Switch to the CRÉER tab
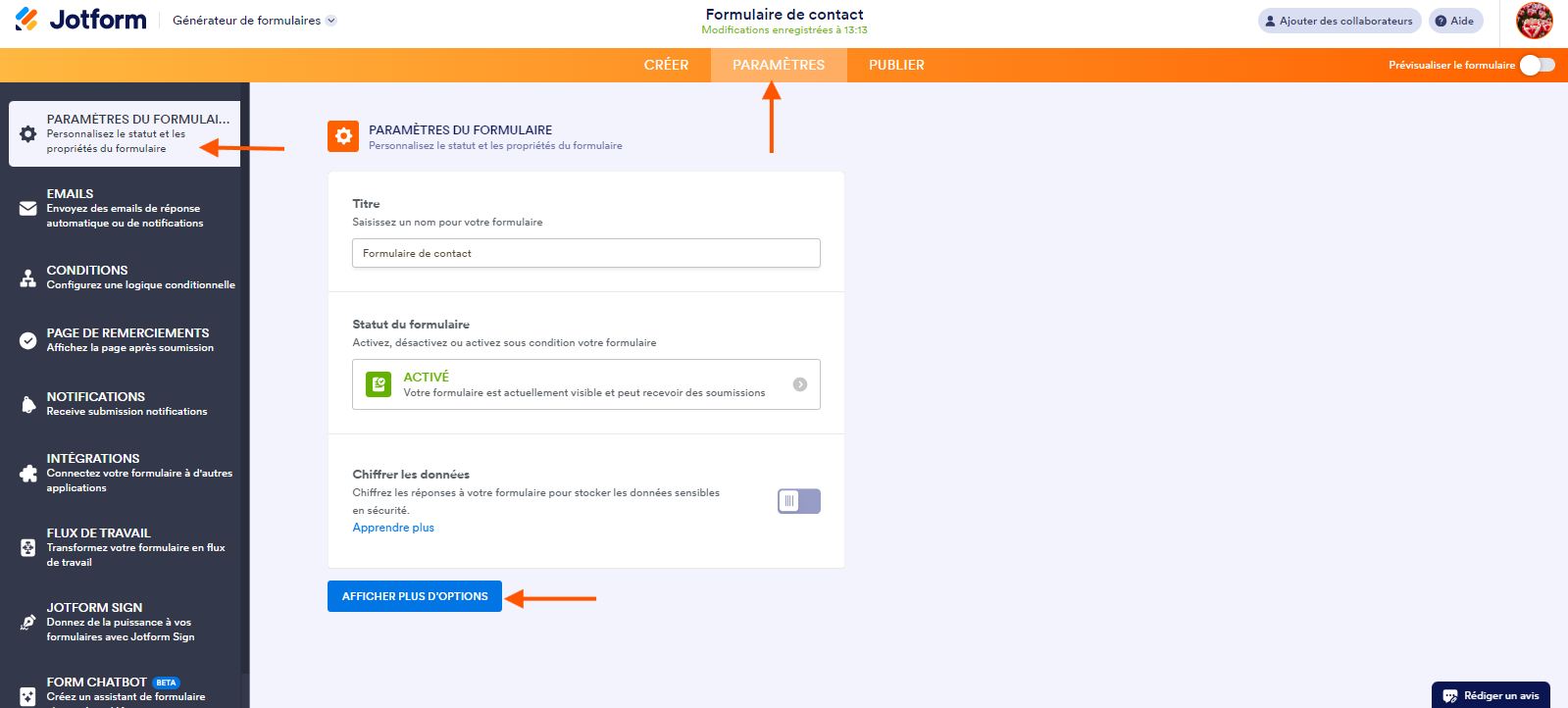Screen dimensions: 1568x708 666,65
